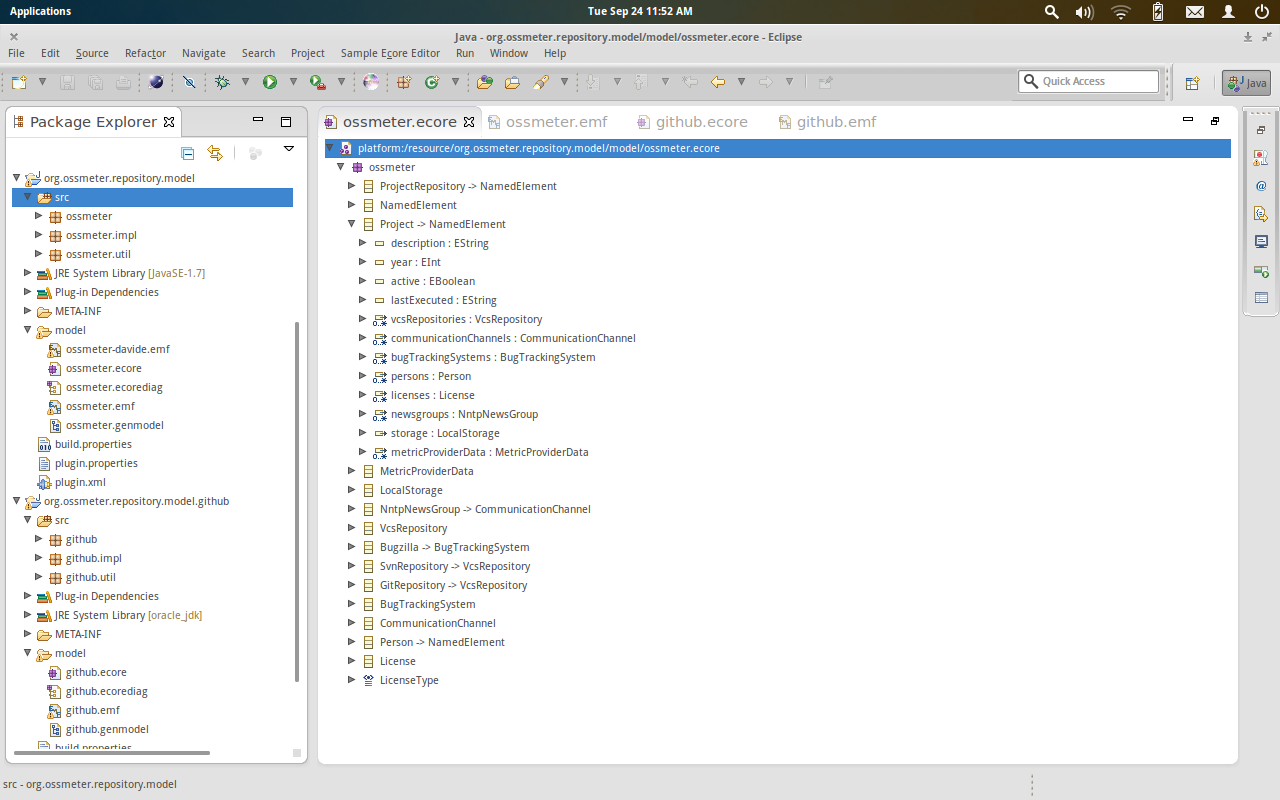Open the Navigate menu
This screenshot has height=800, width=1280.
click(x=204, y=53)
